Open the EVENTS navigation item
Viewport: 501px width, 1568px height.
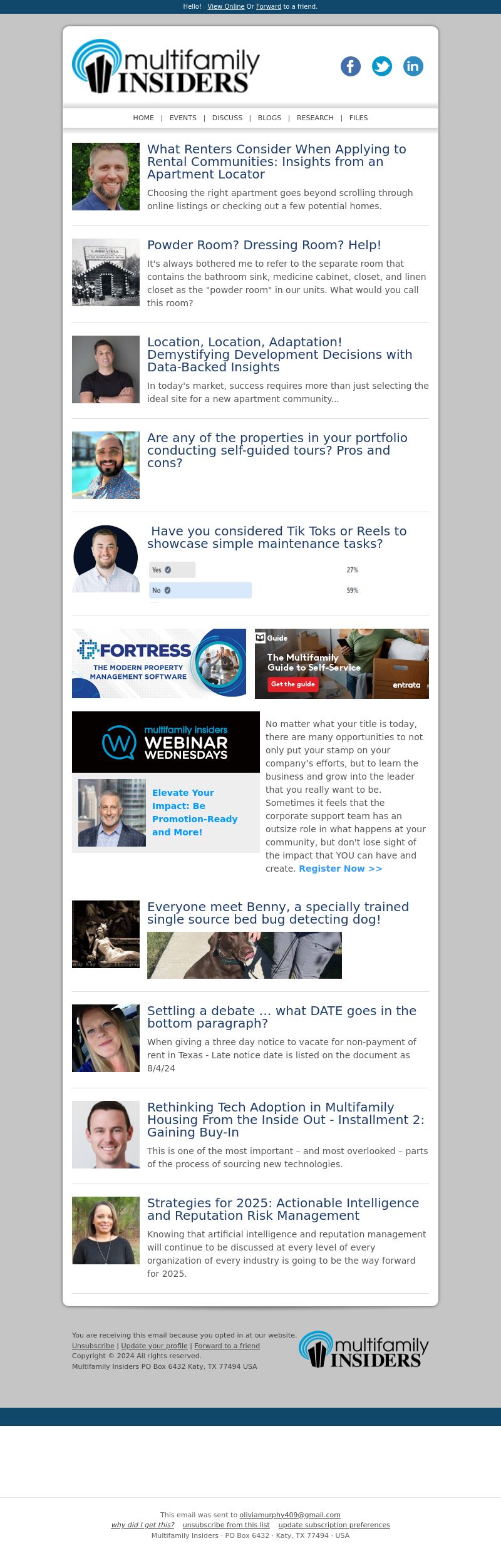pyautogui.click(x=183, y=118)
